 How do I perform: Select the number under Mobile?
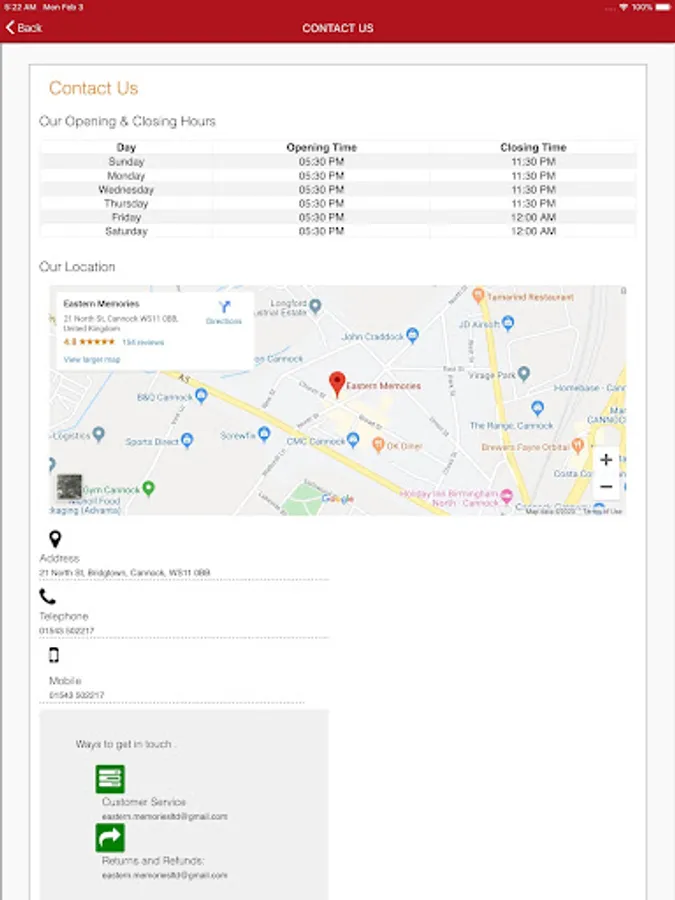(x=76, y=695)
